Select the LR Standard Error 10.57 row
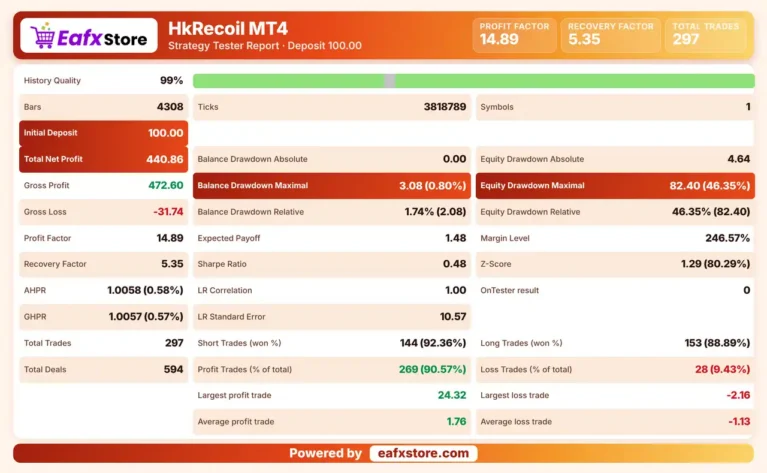The width and height of the screenshot is (767, 473). point(332,317)
